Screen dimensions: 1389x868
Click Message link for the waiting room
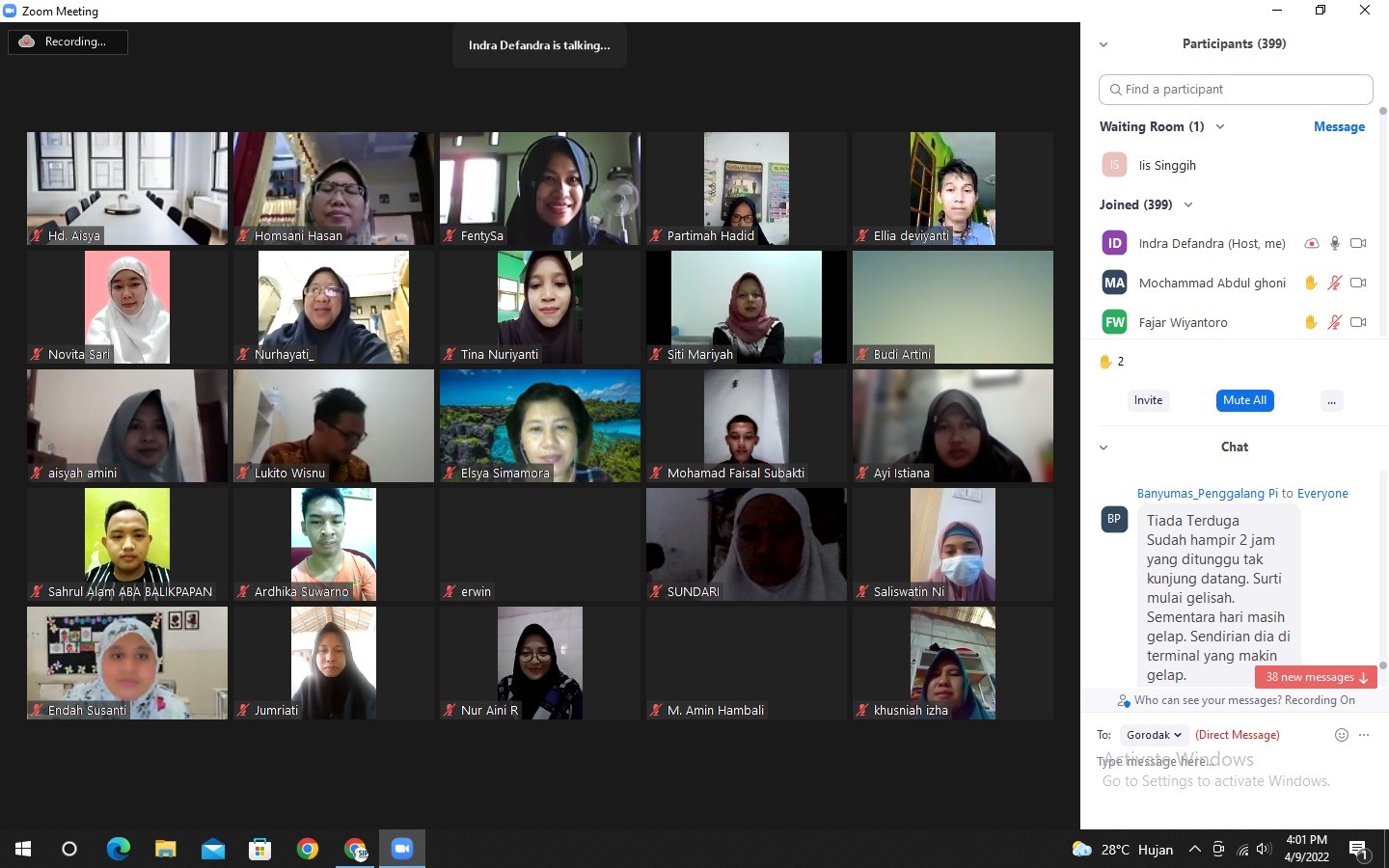click(x=1339, y=127)
